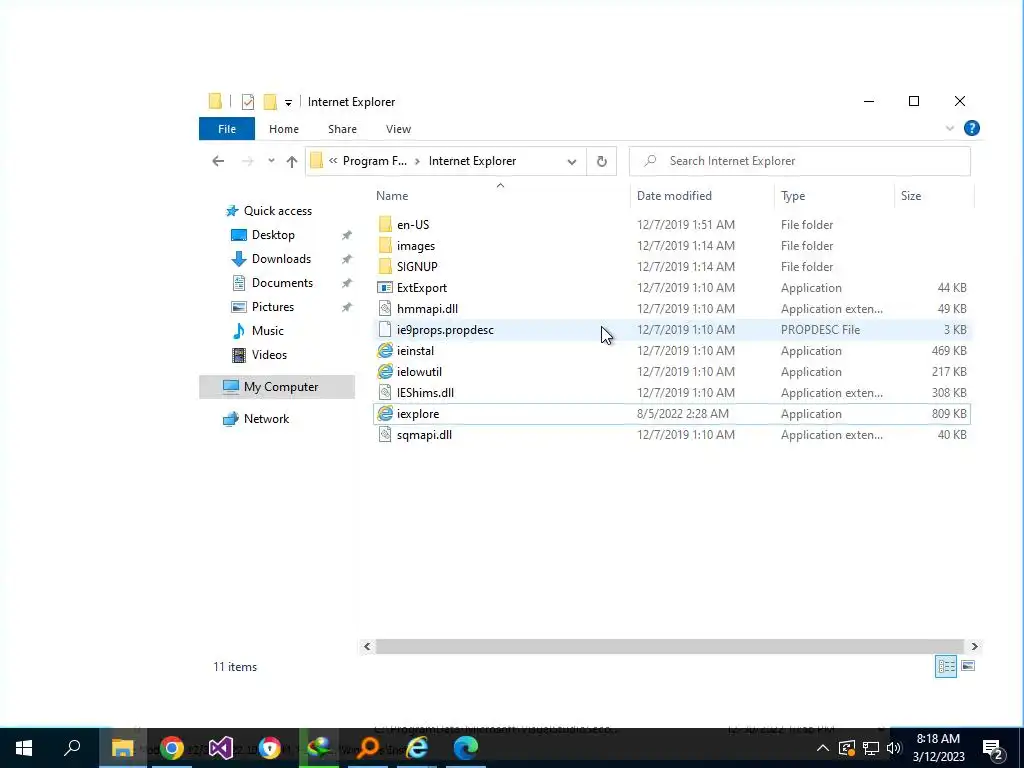Screen dimensions: 1024x768
Task: Select My Computer in the navigation pane
Action: [x=277, y=387]
